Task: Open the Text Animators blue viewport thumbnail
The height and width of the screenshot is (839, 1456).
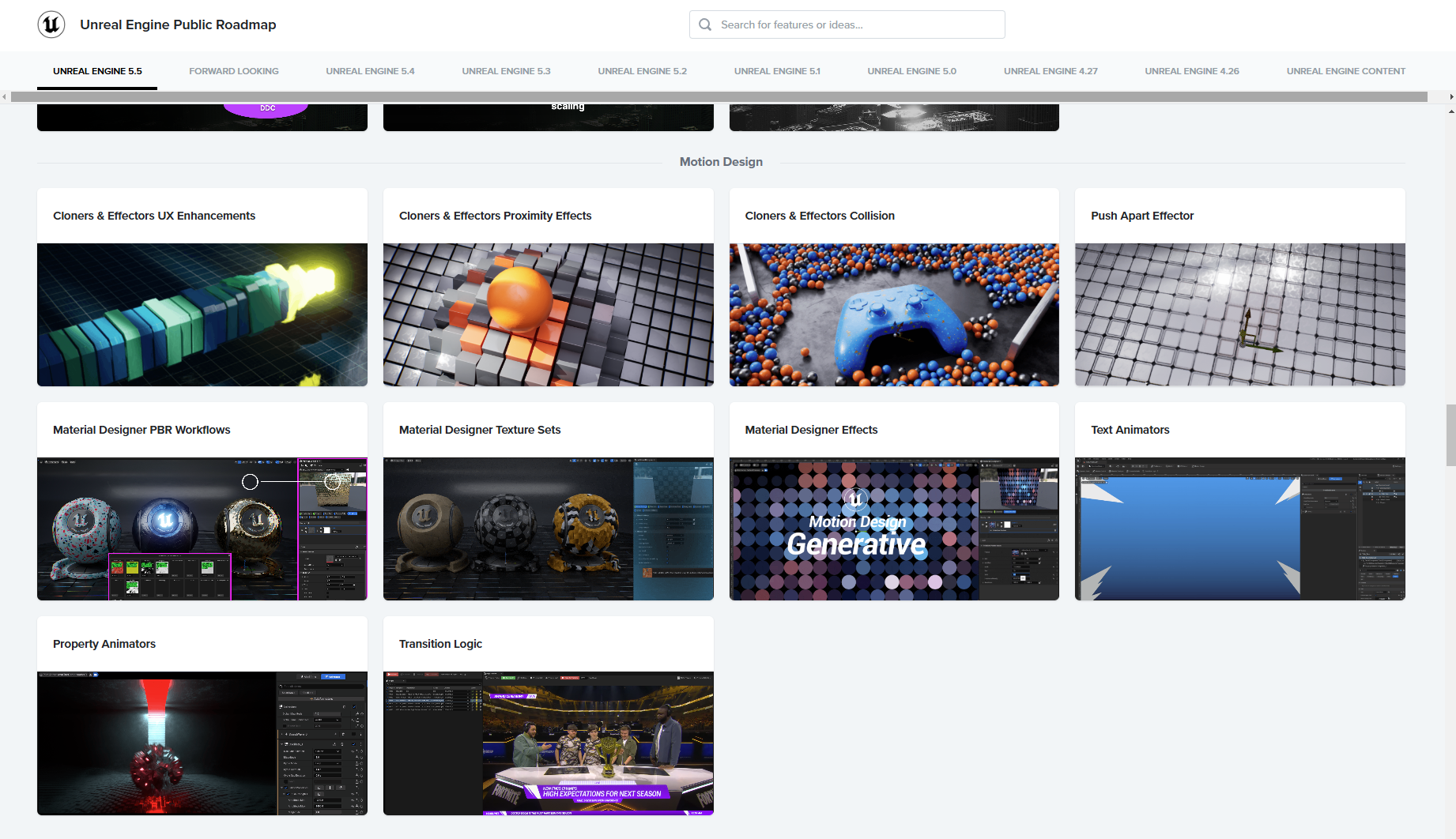Action: coord(1240,529)
